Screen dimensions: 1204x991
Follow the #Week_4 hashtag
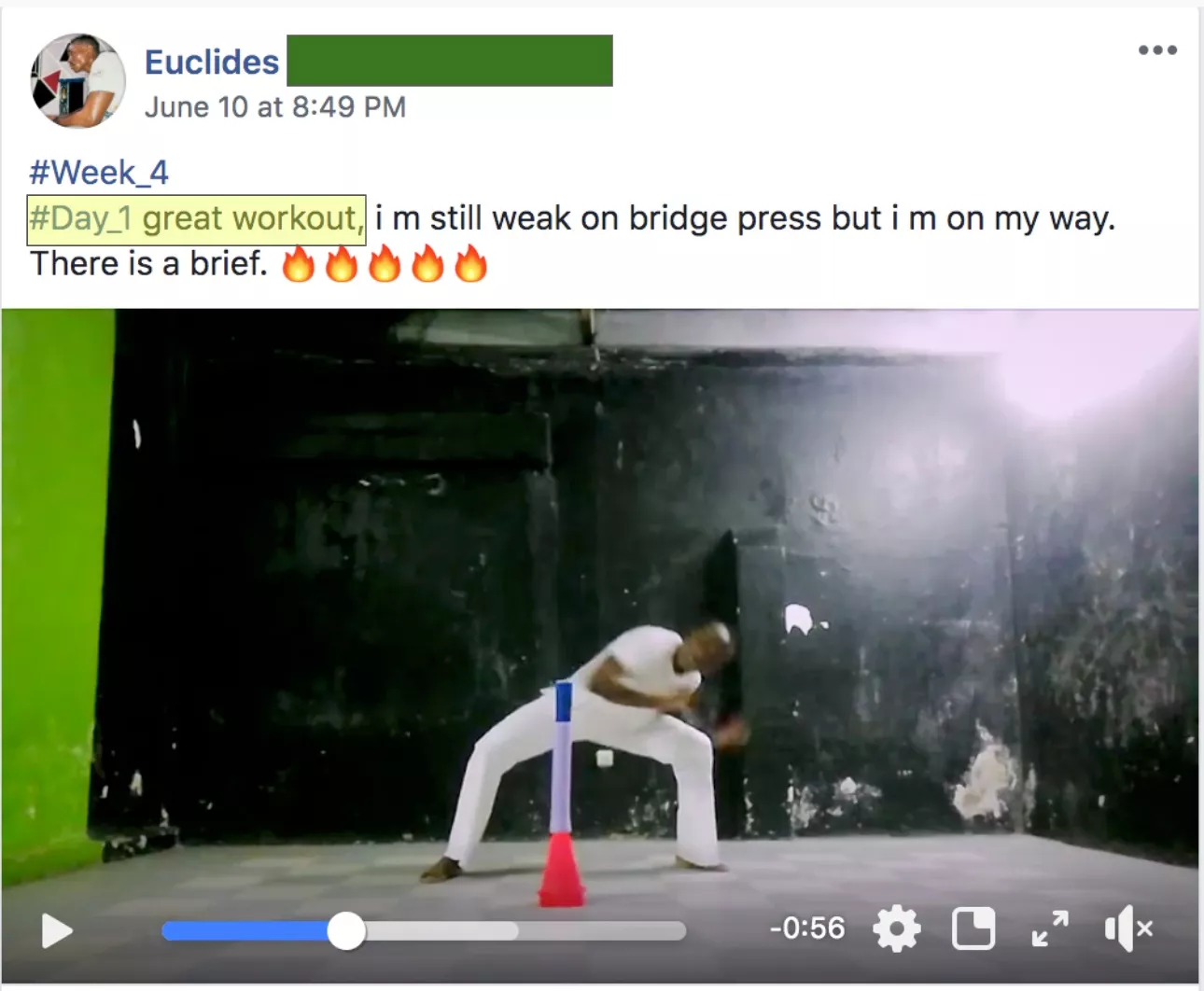[x=99, y=173]
